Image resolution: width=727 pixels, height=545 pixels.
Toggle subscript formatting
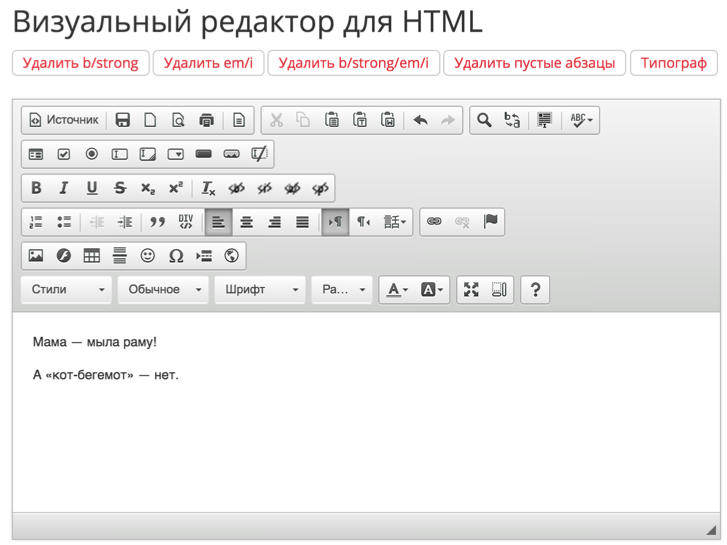(x=147, y=188)
